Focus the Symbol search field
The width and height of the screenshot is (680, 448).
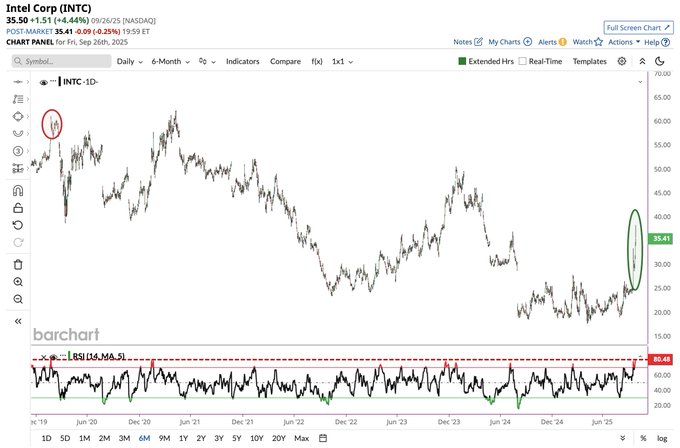[x=62, y=61]
